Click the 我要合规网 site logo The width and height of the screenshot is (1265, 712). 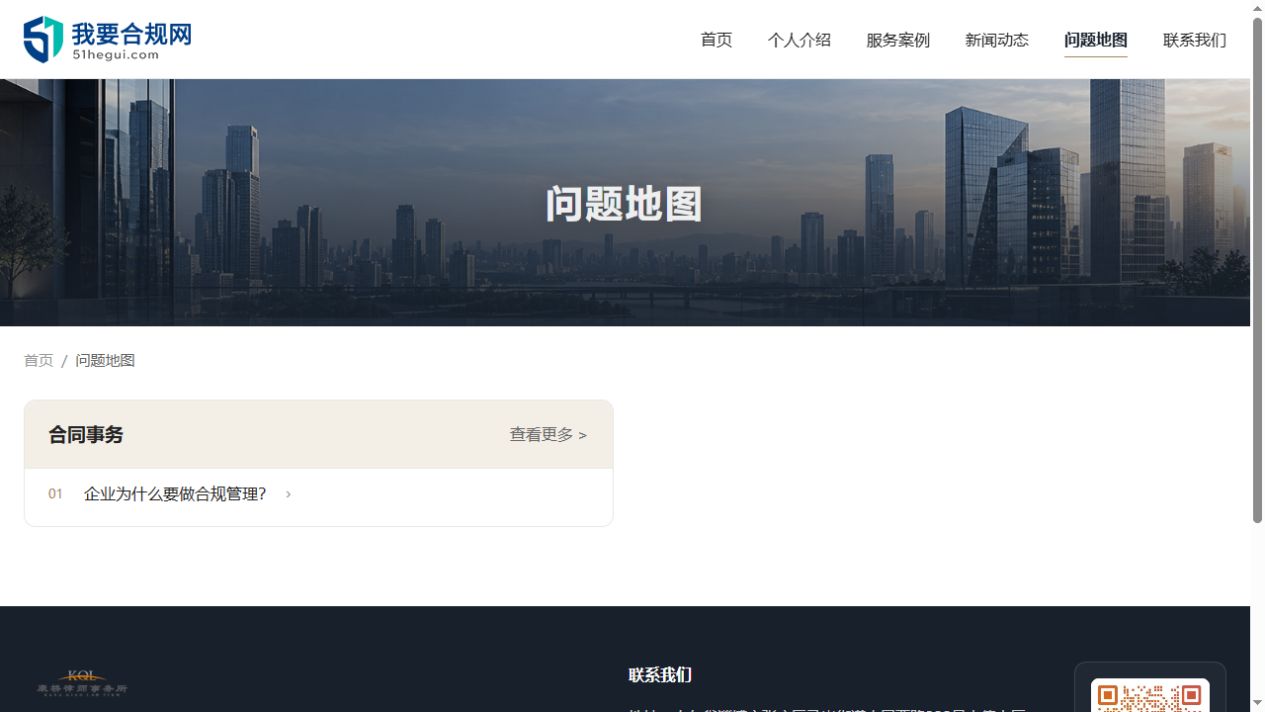107,39
